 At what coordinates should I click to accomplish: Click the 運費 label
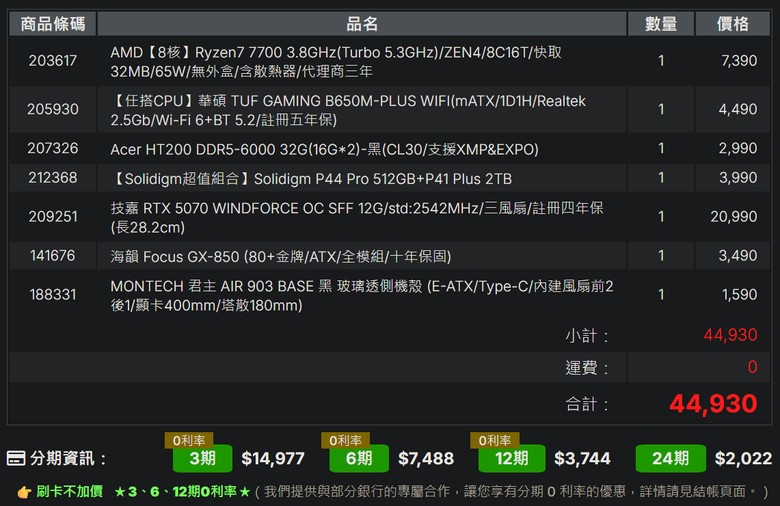click(x=587, y=368)
